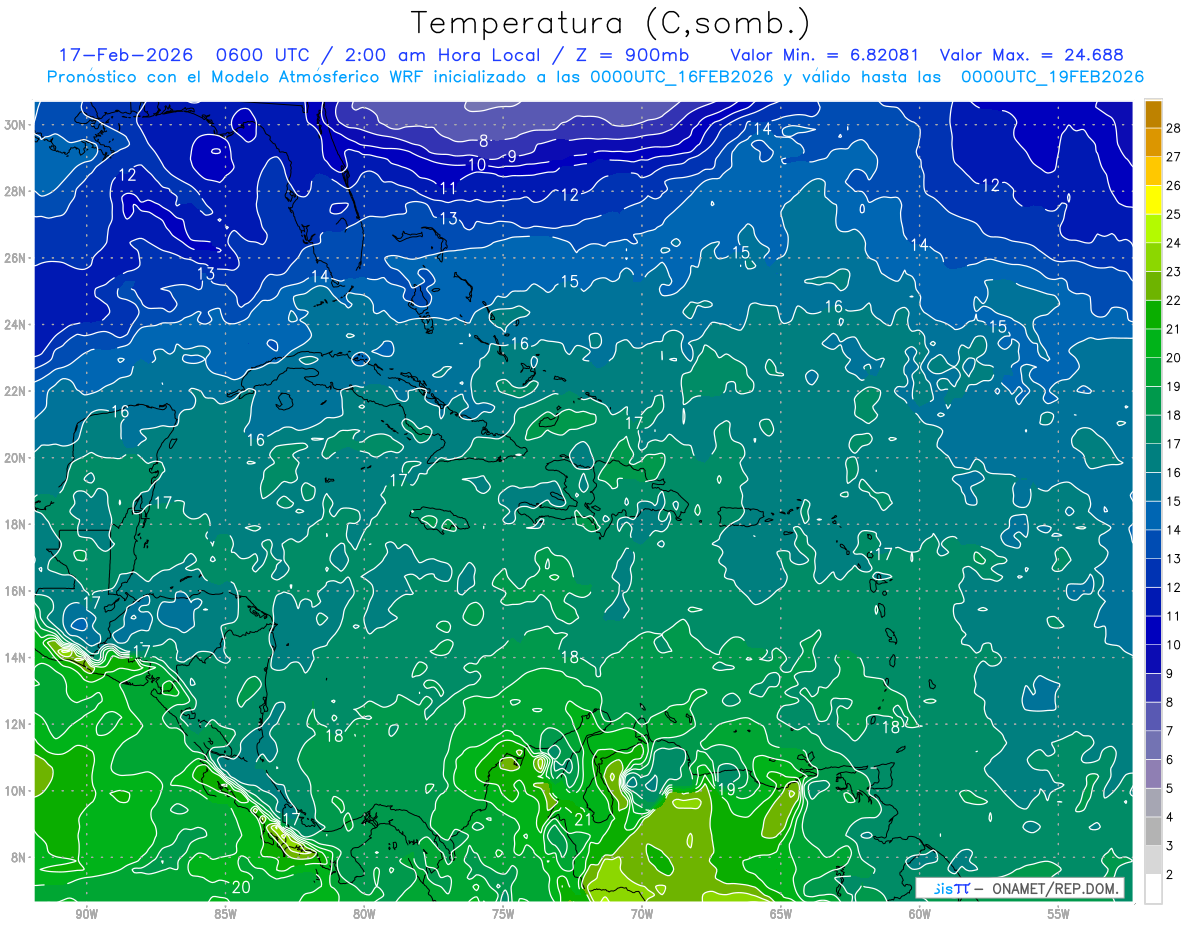
Task: Click the contour label "19" on the map
Action: 726,790
